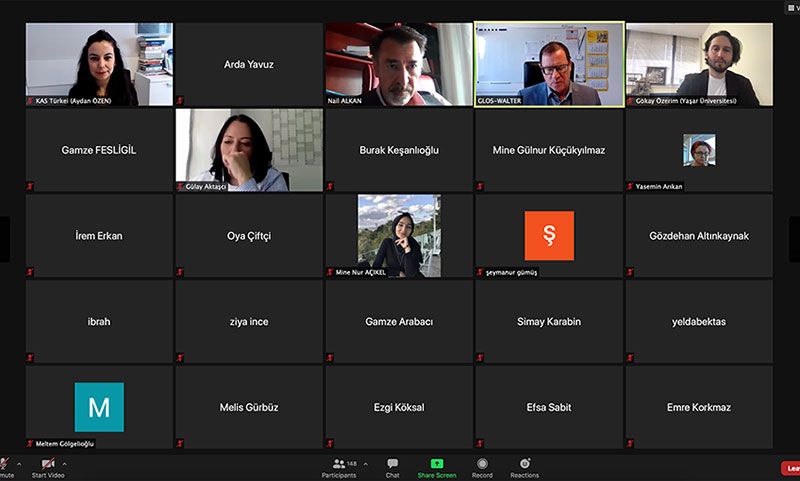Start recording with the Record button
Viewport: 800px width, 481px height.
click(482, 464)
